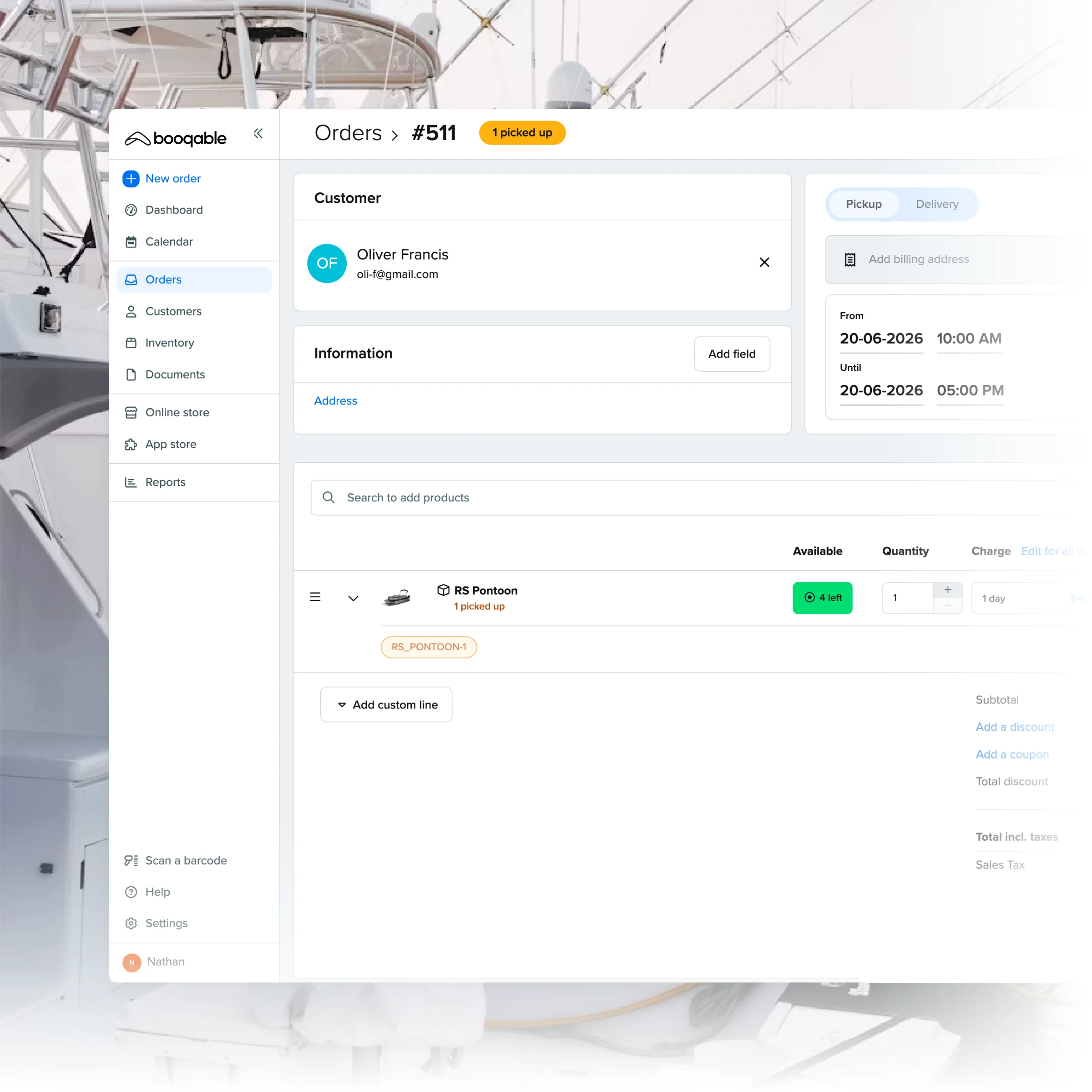Image resolution: width=1092 pixels, height=1092 pixels.
Task: Edit the From date 20-06-2026
Action: (881, 339)
